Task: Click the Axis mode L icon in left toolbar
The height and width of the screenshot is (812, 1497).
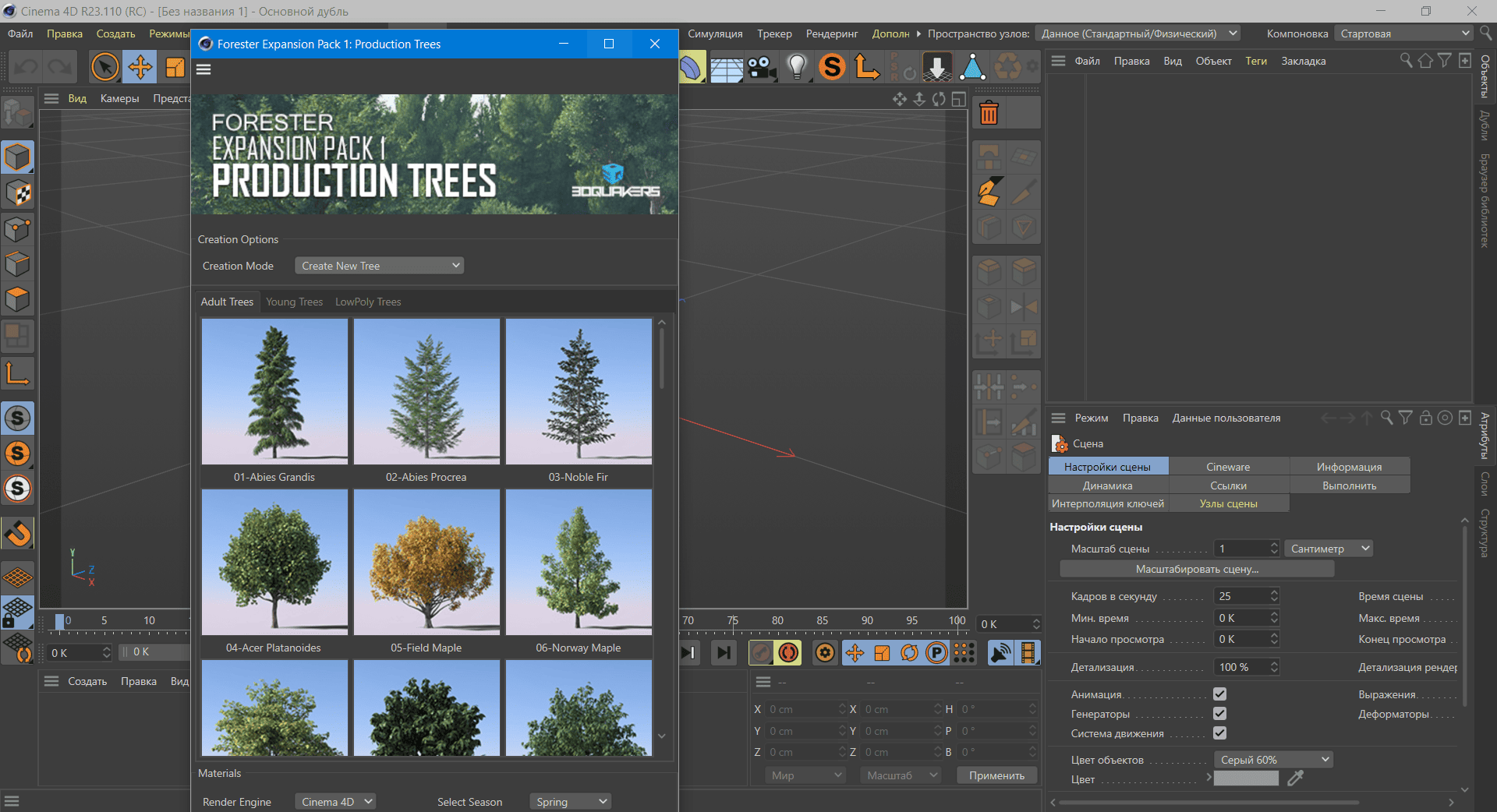Action: [17, 374]
